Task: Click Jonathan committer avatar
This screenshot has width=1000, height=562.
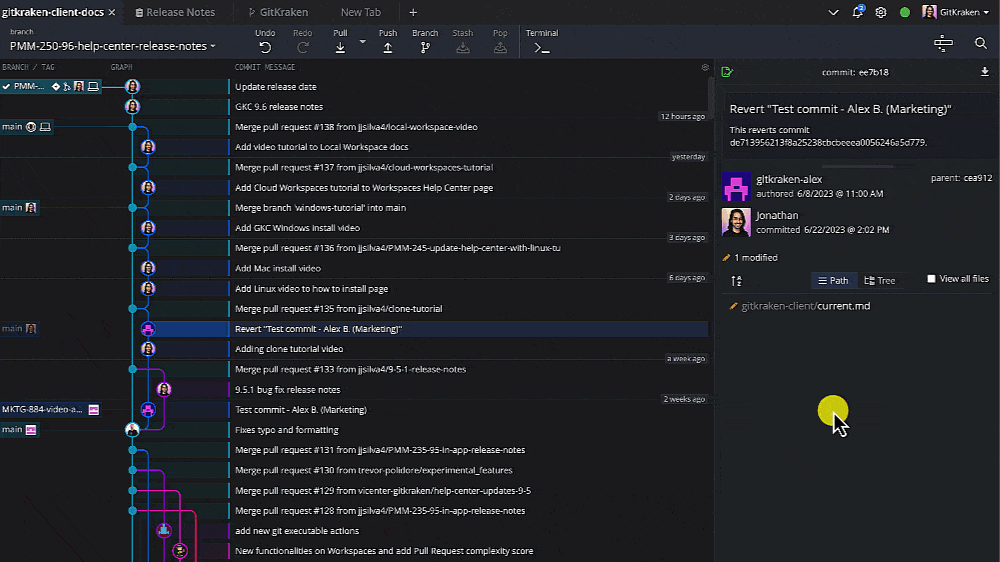Action: [736, 222]
